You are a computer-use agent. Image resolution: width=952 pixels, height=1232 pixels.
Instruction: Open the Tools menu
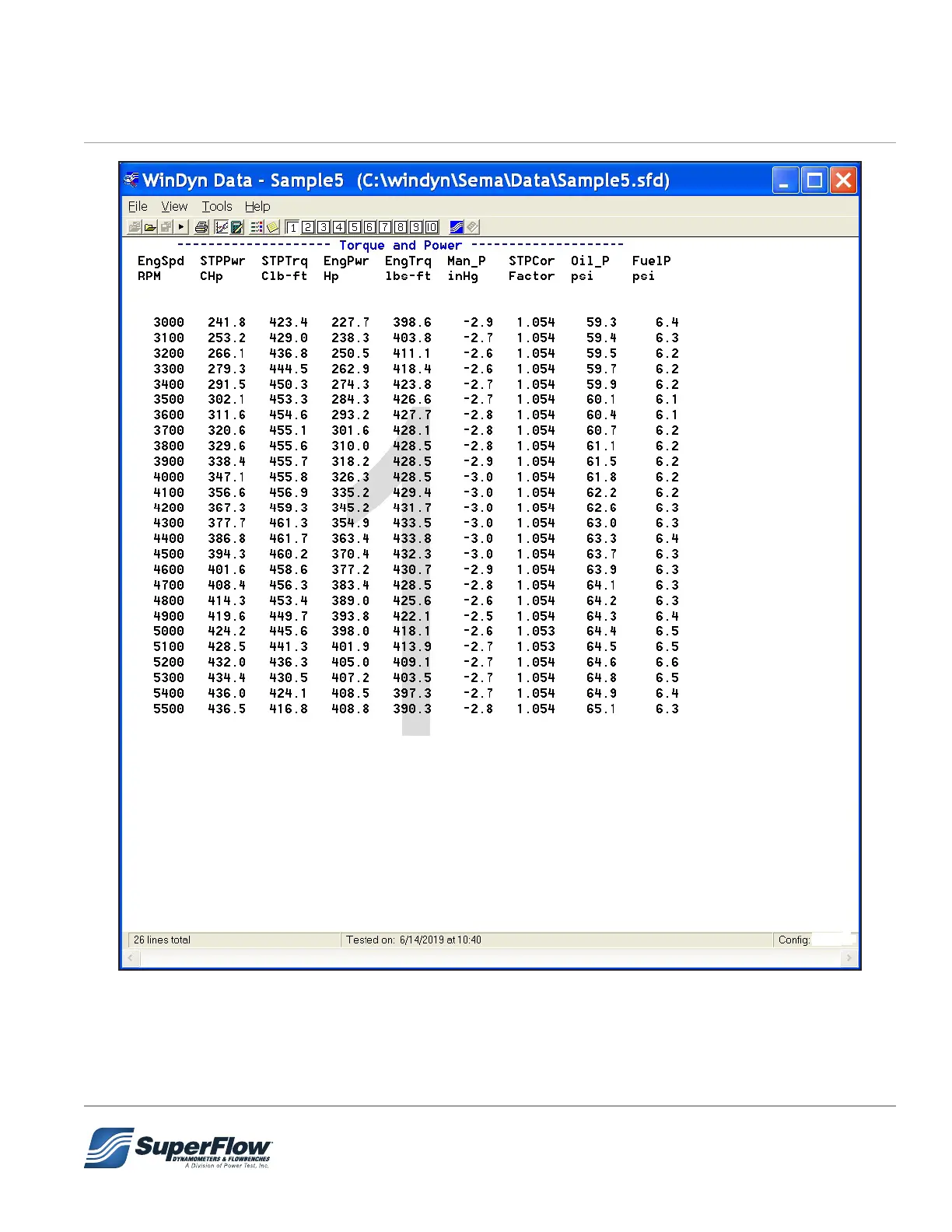pyautogui.click(x=217, y=206)
